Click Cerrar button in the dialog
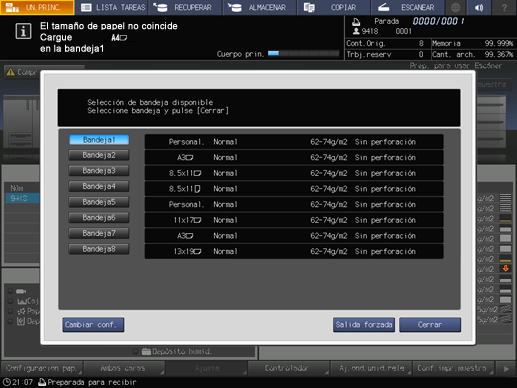This screenshot has height=388, width=517. 430,325
